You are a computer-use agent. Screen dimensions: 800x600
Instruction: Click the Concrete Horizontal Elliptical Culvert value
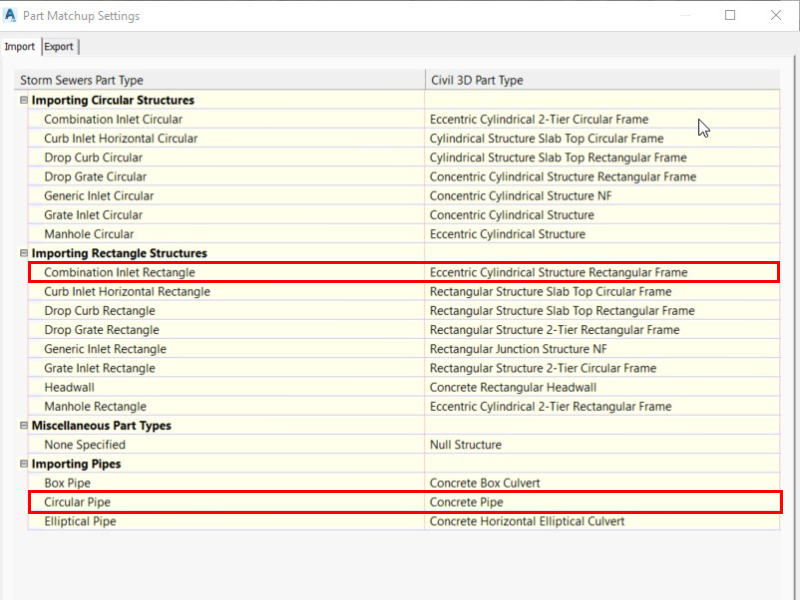click(527, 521)
